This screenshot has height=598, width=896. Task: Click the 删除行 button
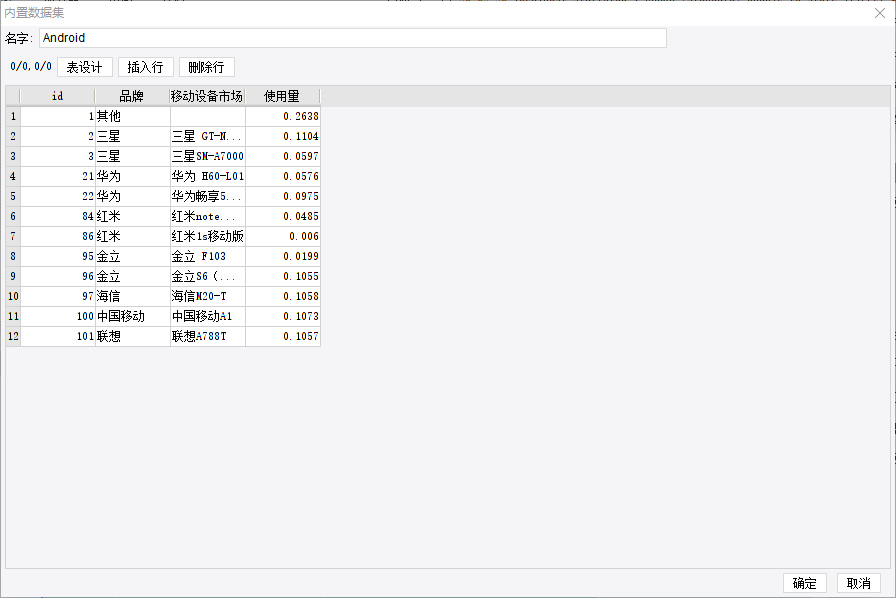point(206,67)
